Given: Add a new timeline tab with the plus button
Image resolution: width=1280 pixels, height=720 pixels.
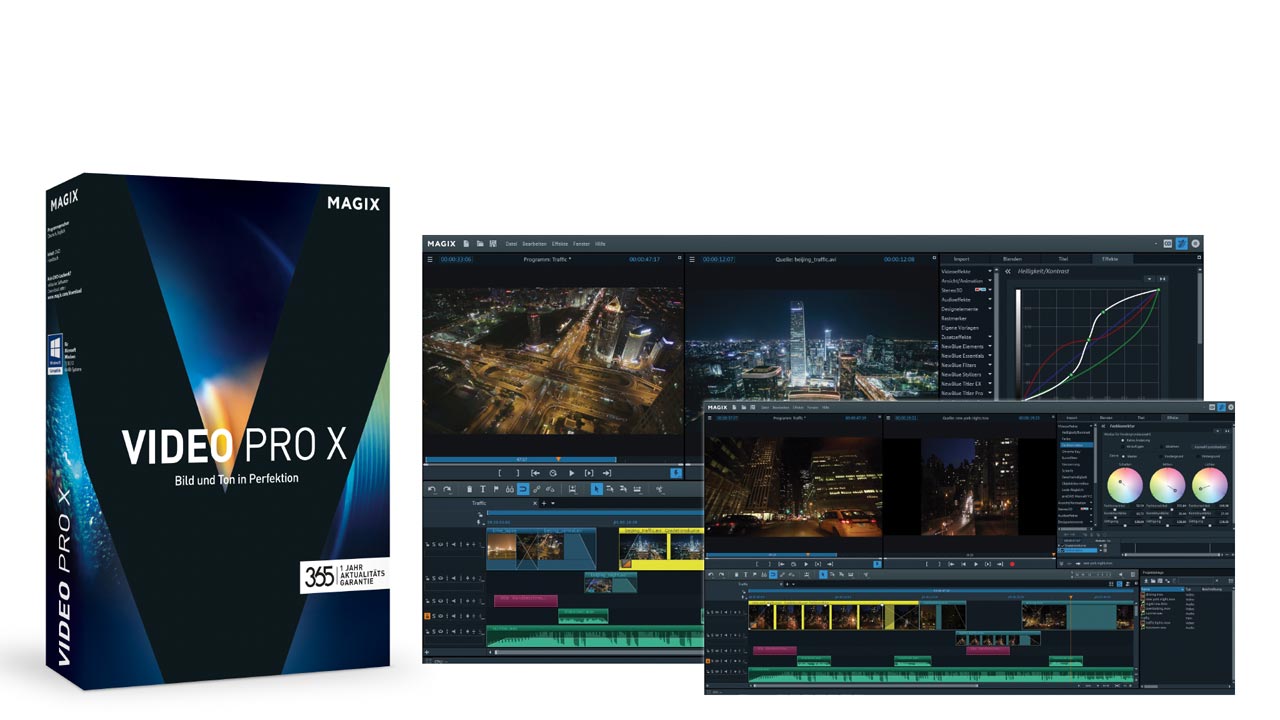Looking at the screenshot, I should coord(543,503).
